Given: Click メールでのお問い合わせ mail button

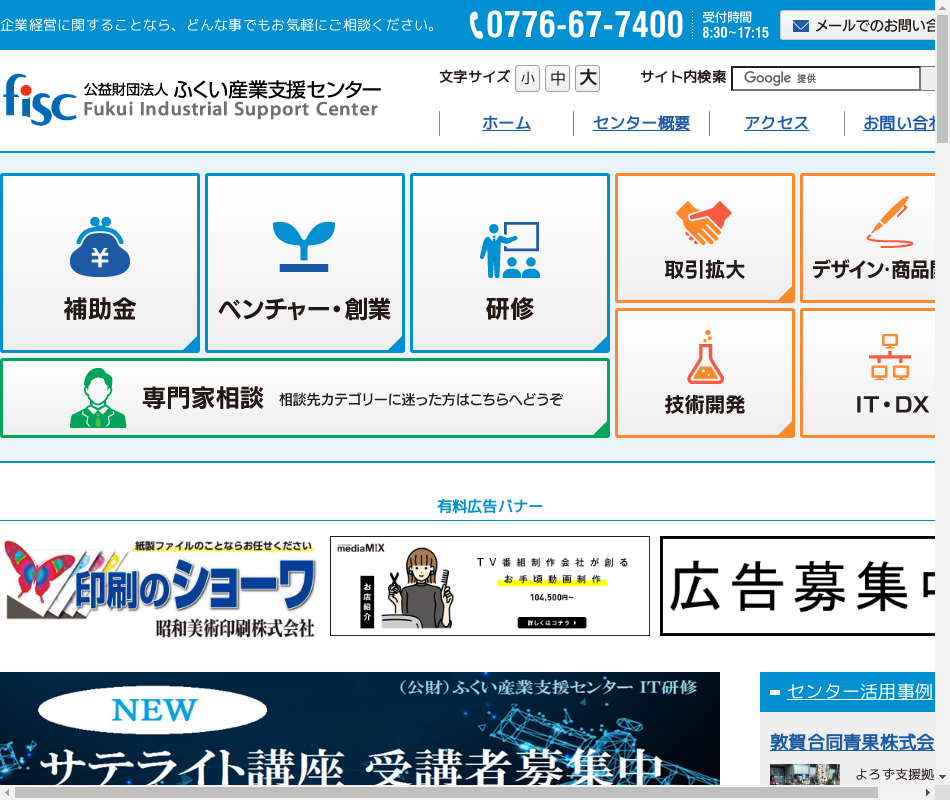Looking at the screenshot, I should coord(862,26).
